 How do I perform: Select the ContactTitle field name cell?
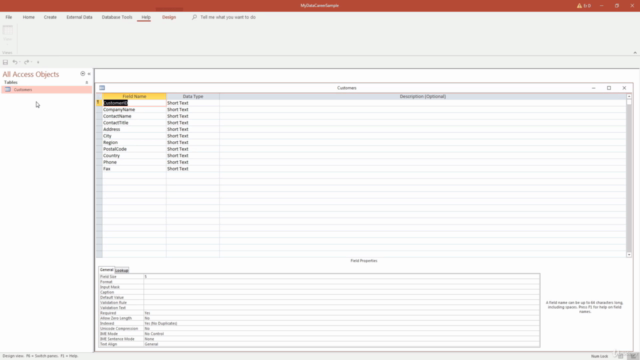pos(134,122)
